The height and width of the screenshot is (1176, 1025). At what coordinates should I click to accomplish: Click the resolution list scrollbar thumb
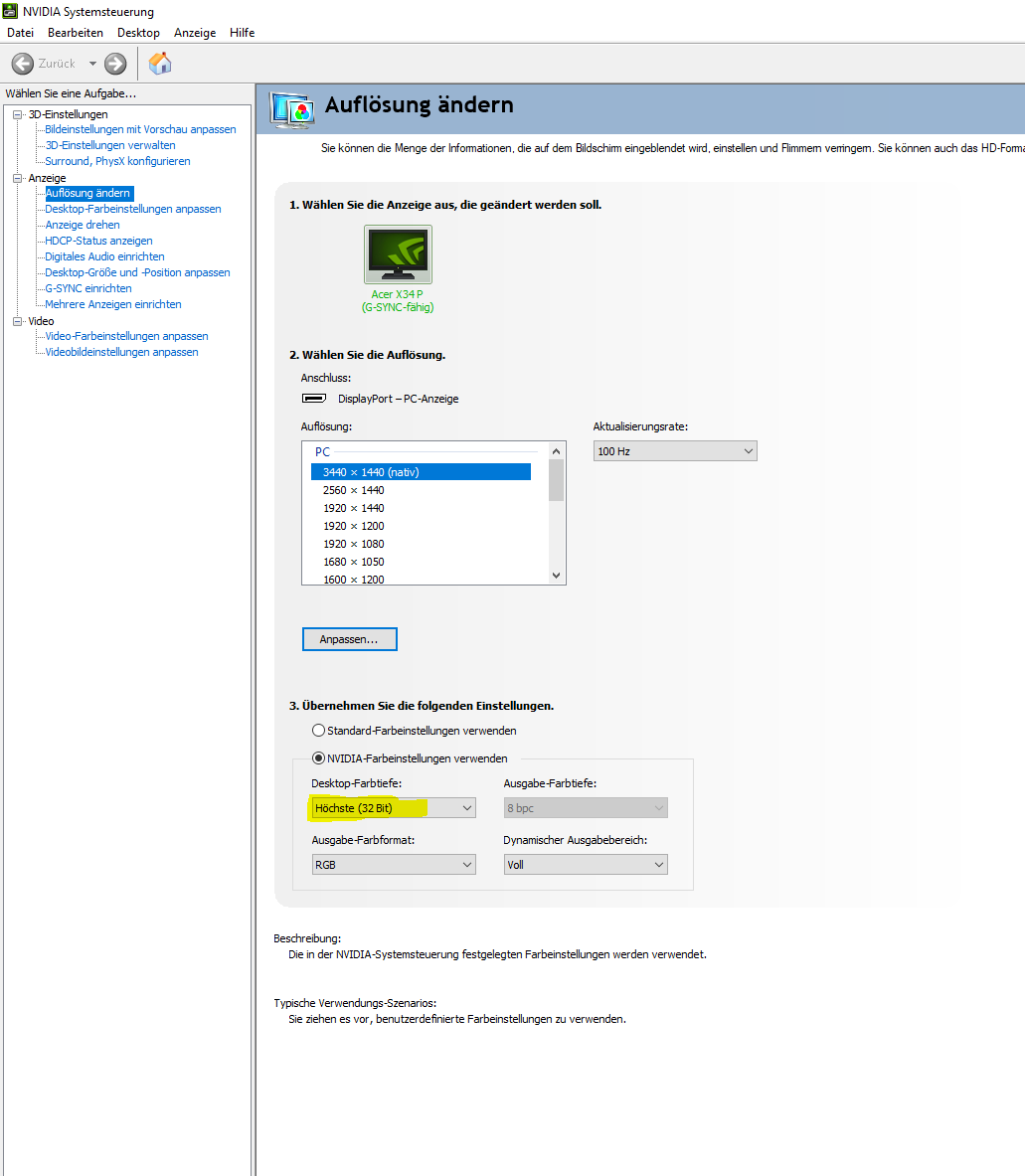pyautogui.click(x=557, y=480)
